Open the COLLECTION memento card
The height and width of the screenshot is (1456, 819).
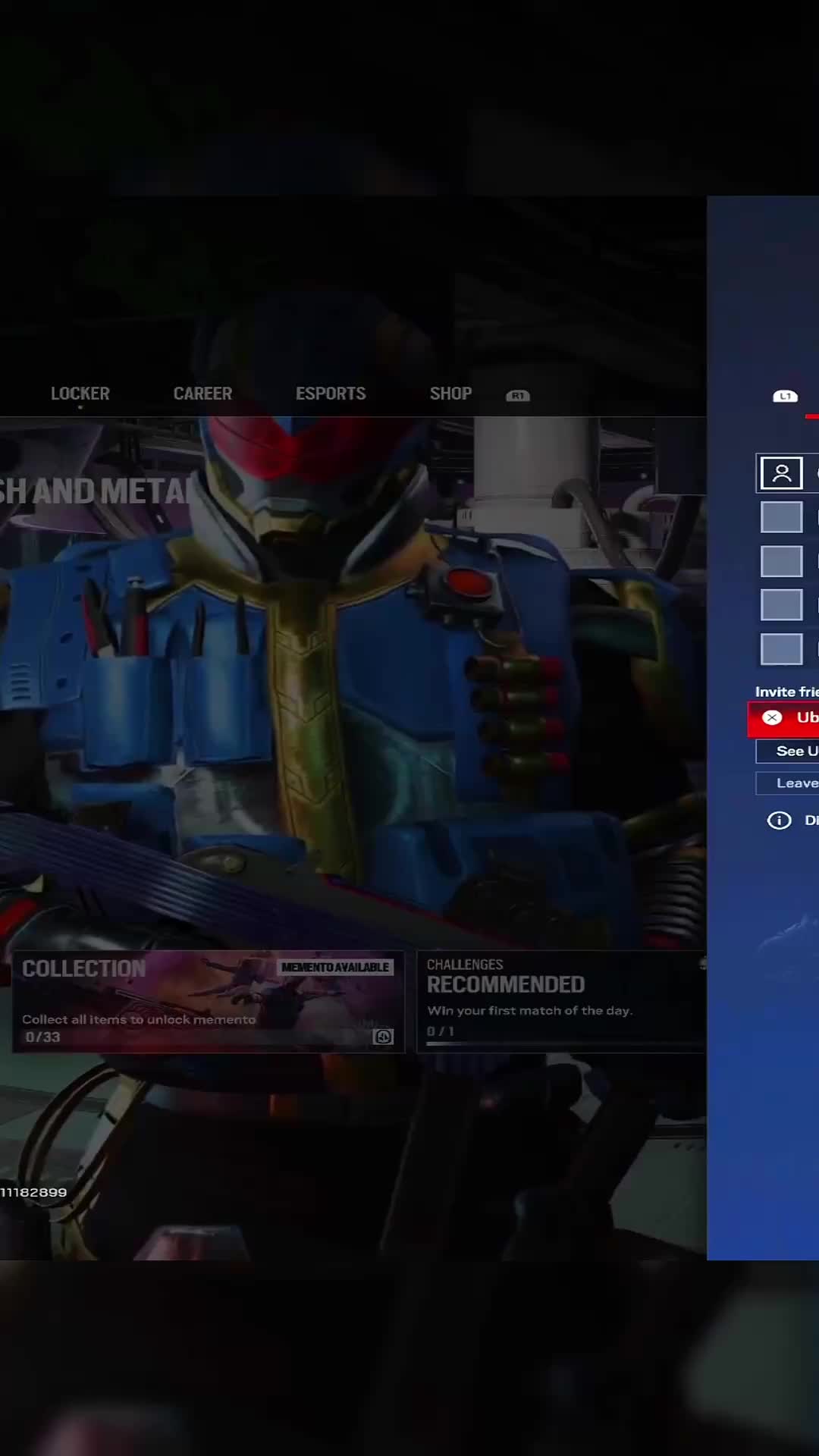point(209,1002)
